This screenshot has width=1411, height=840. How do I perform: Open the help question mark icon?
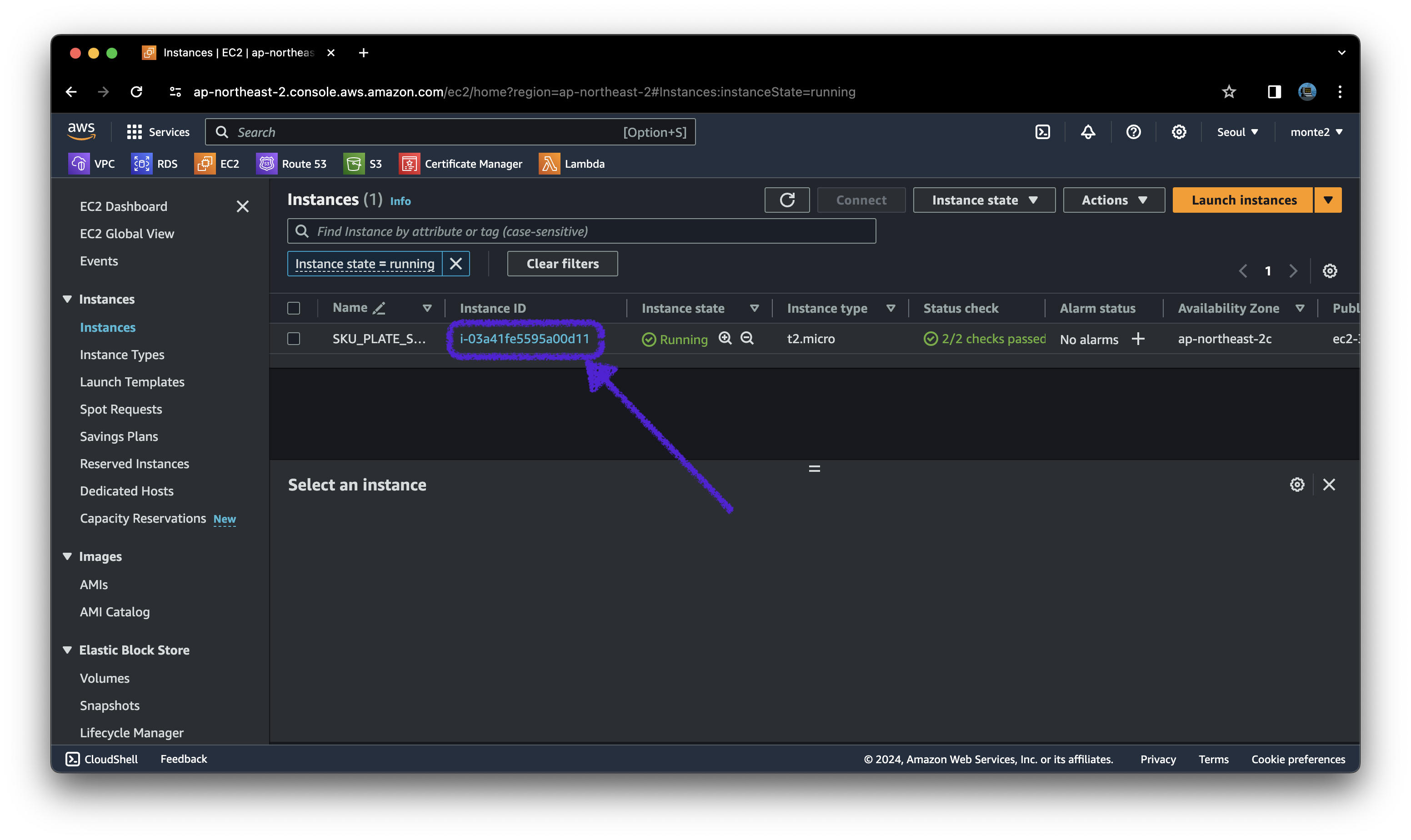tap(1133, 132)
